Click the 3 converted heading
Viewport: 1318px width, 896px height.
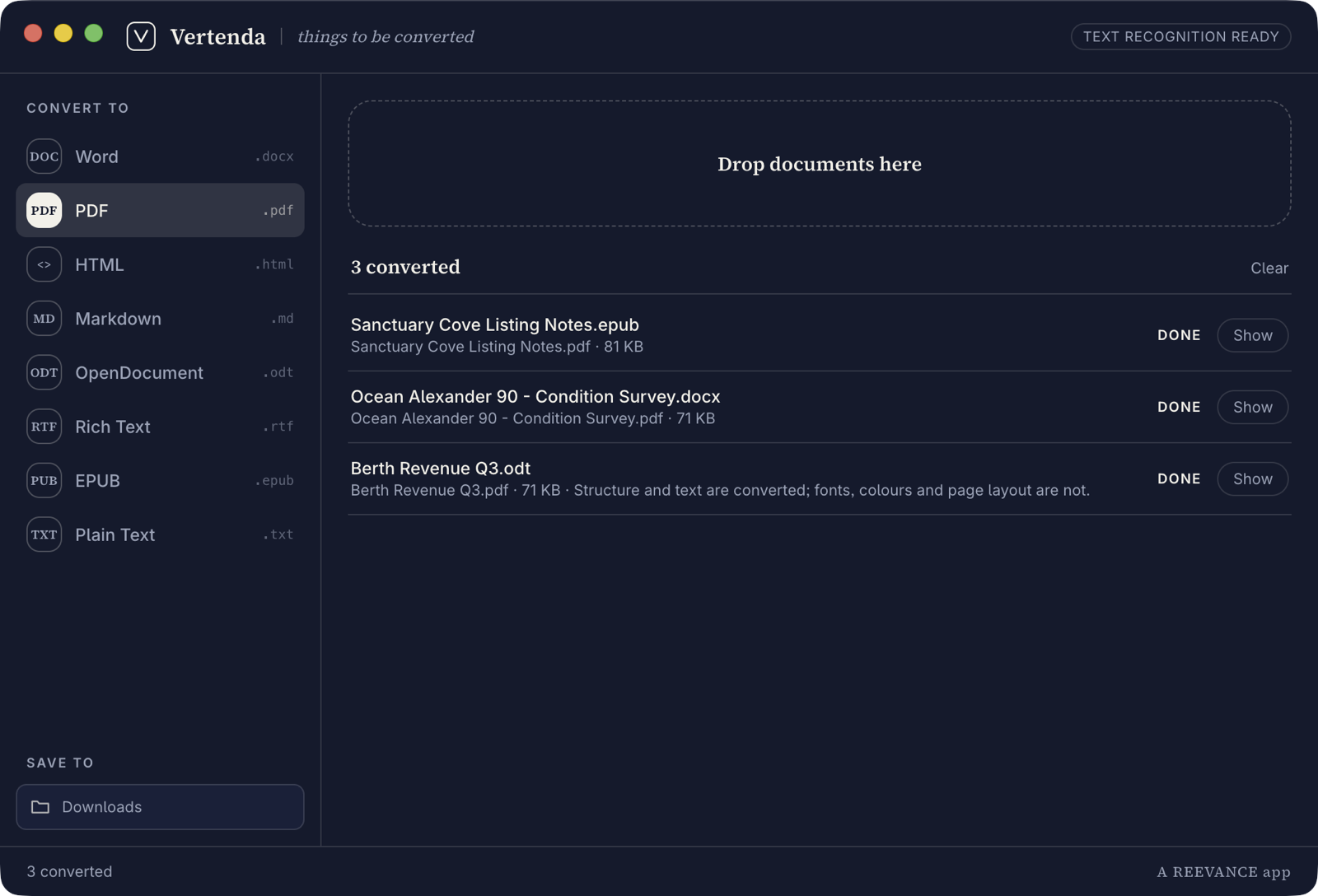coord(405,267)
